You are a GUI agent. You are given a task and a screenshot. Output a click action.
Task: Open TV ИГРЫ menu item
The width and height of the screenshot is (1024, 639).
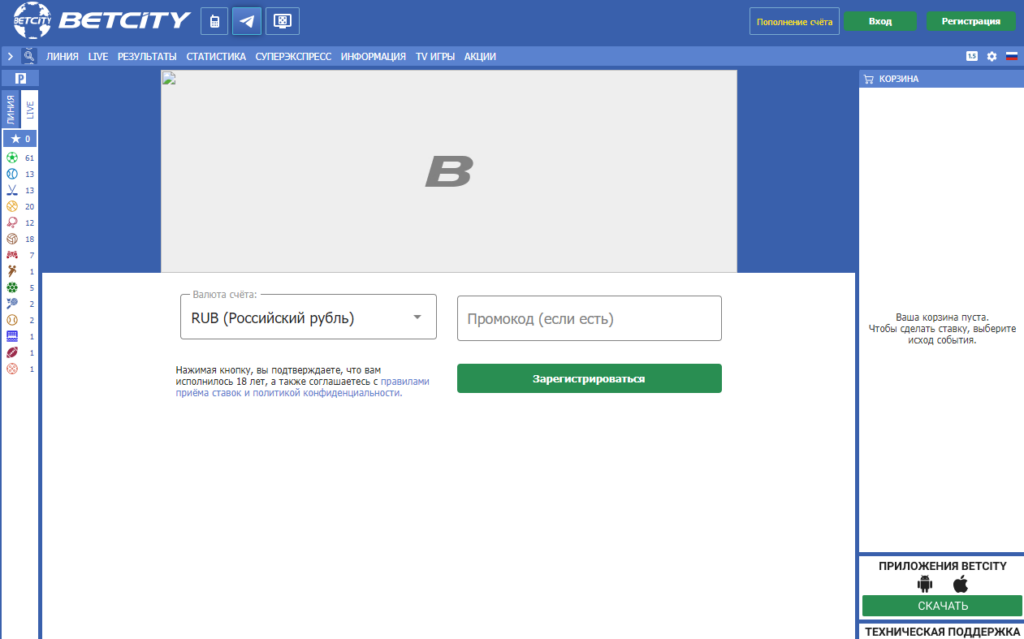[x=435, y=57]
